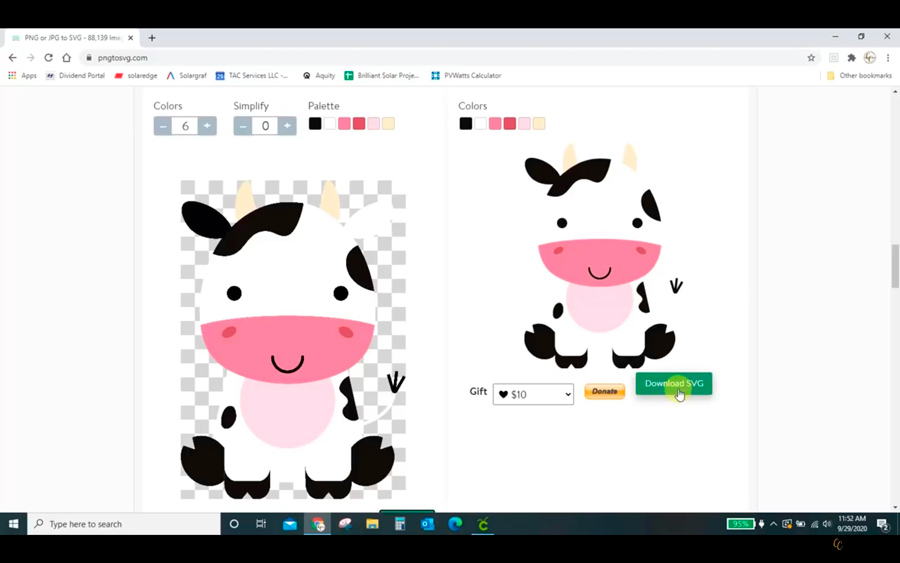
Task: Click the Colors value field showing 6
Action: click(x=185, y=126)
